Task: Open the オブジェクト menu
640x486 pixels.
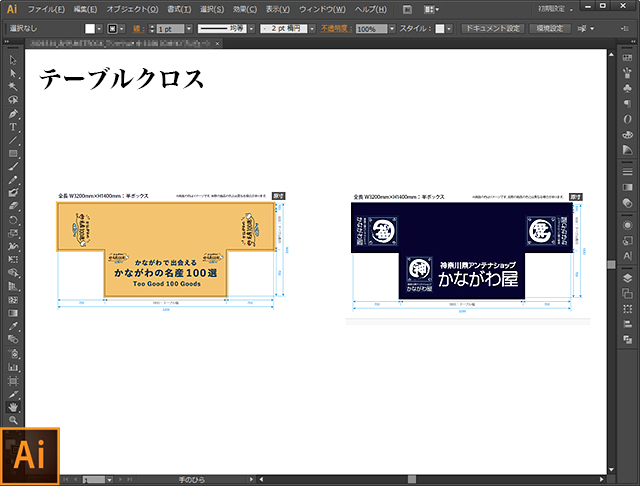Action: click(x=132, y=9)
